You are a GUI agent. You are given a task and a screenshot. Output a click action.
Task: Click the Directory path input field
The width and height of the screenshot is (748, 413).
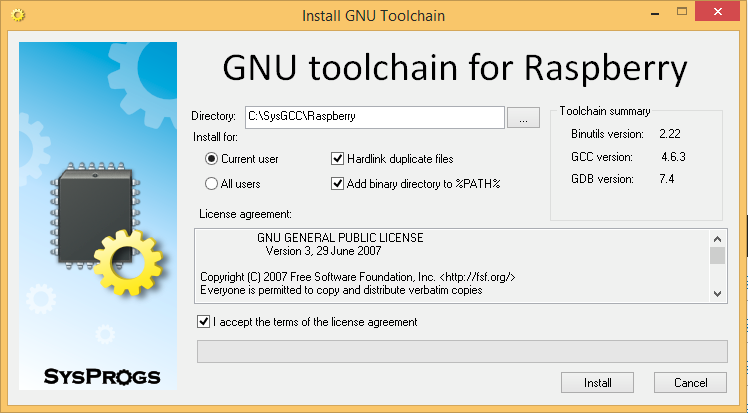point(375,117)
